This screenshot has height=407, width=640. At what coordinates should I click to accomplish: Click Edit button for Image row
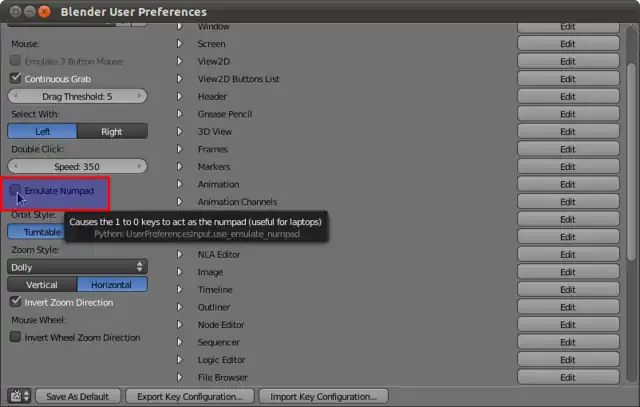(x=568, y=272)
